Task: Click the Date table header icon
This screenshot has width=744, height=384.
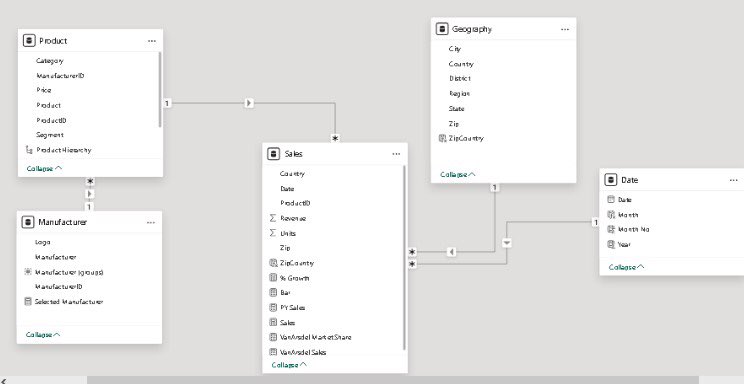Action: click(x=611, y=180)
